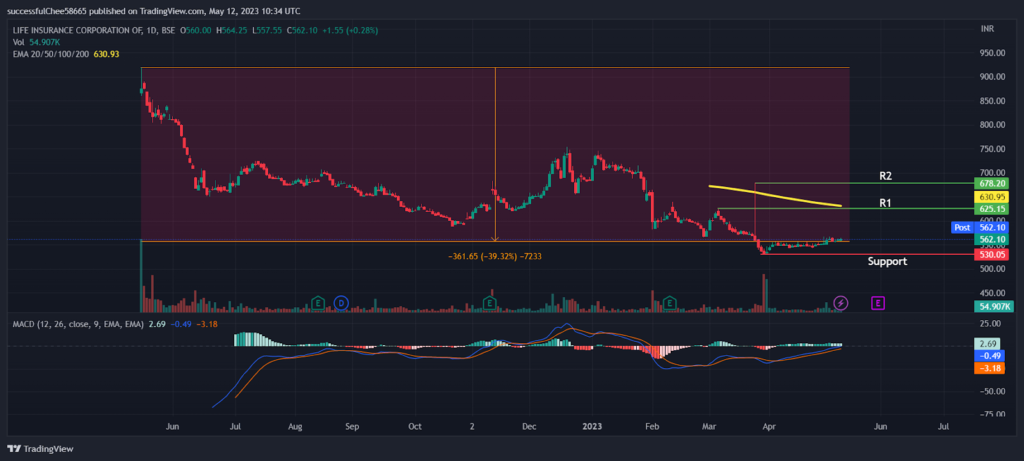Click the purple upcoming earnings E marker
Screen dimensions: 1024x461
coord(878,302)
